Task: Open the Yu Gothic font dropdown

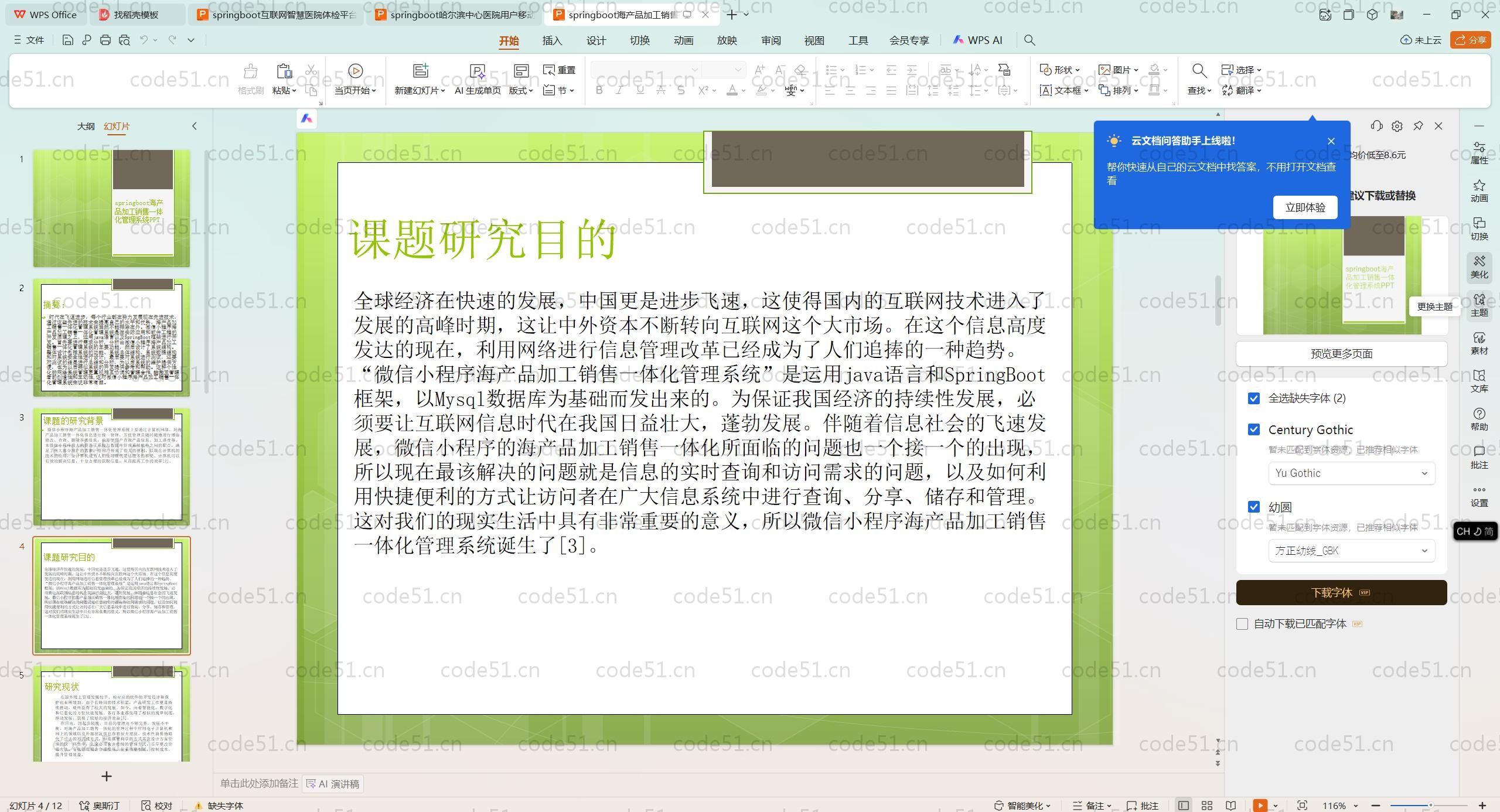Action: (x=1351, y=473)
